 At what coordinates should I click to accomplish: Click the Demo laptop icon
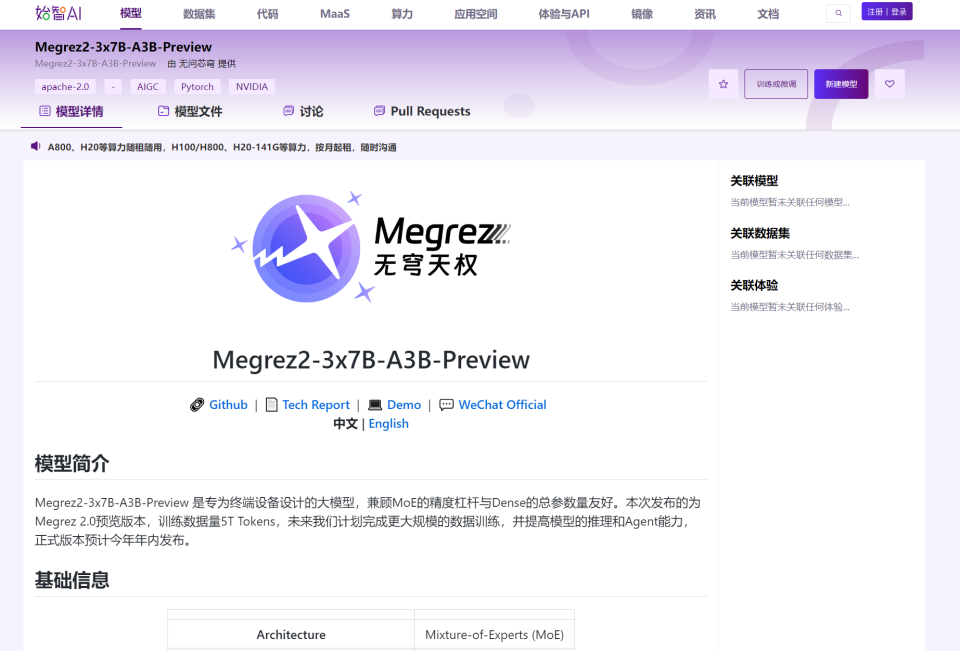(x=375, y=405)
